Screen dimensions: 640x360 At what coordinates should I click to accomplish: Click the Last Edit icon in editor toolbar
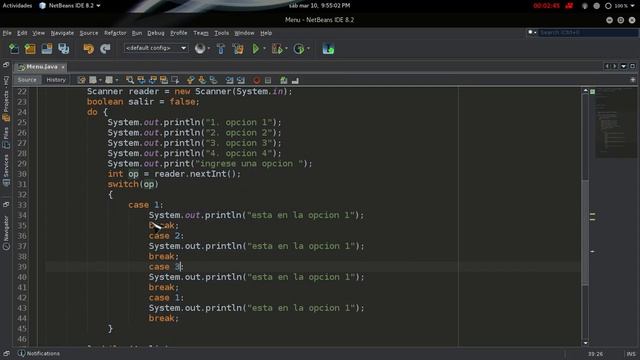pos(82,80)
